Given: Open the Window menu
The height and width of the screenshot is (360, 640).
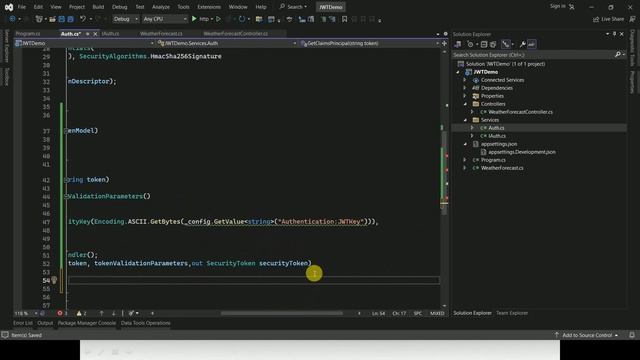Looking at the screenshot, I should [238, 7].
